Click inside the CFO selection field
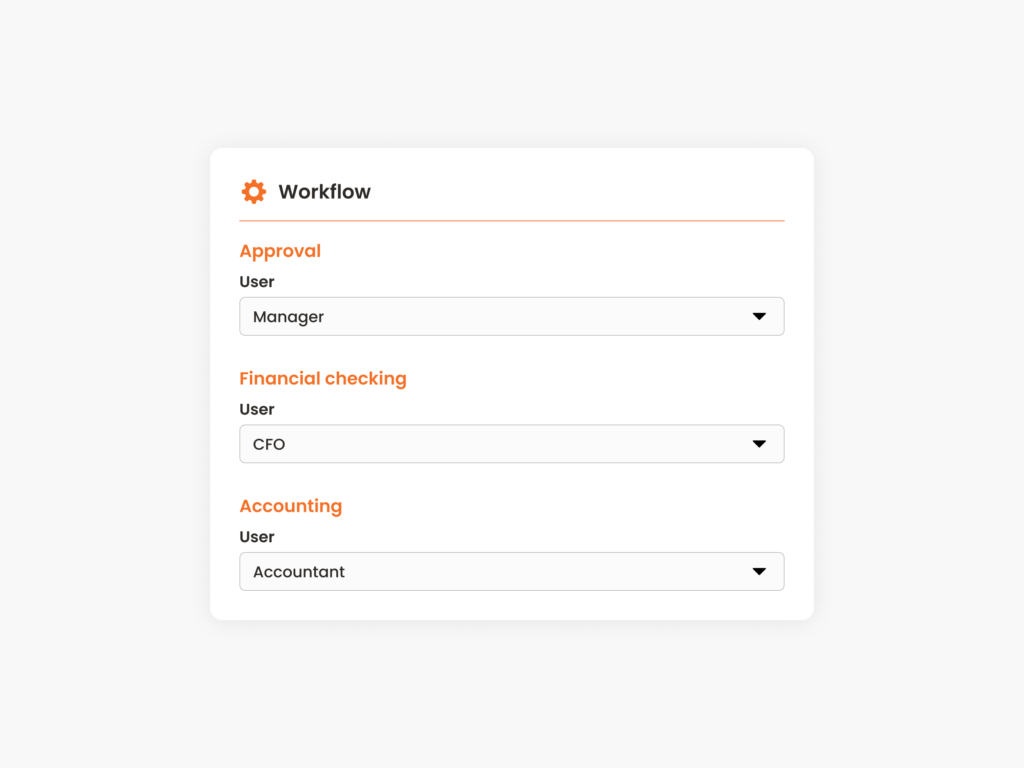 450,443
